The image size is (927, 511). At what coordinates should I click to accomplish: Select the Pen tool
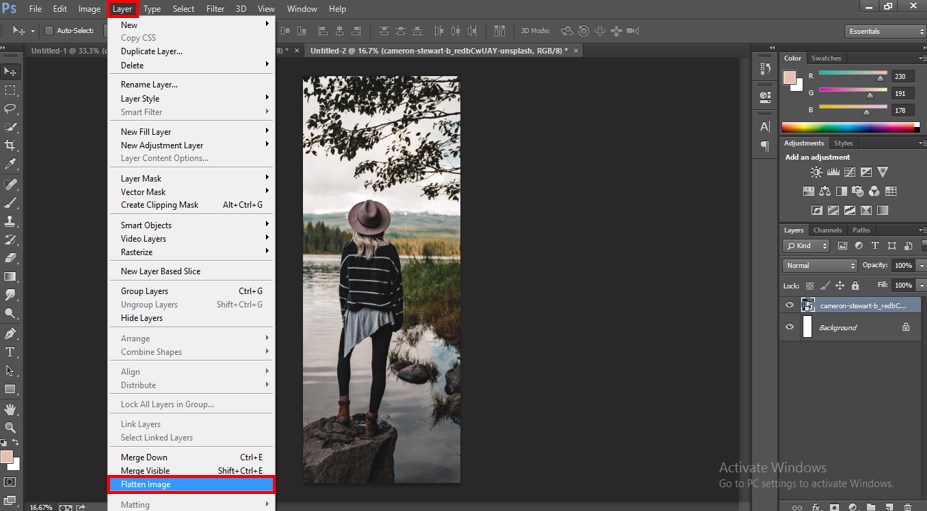tap(10, 334)
